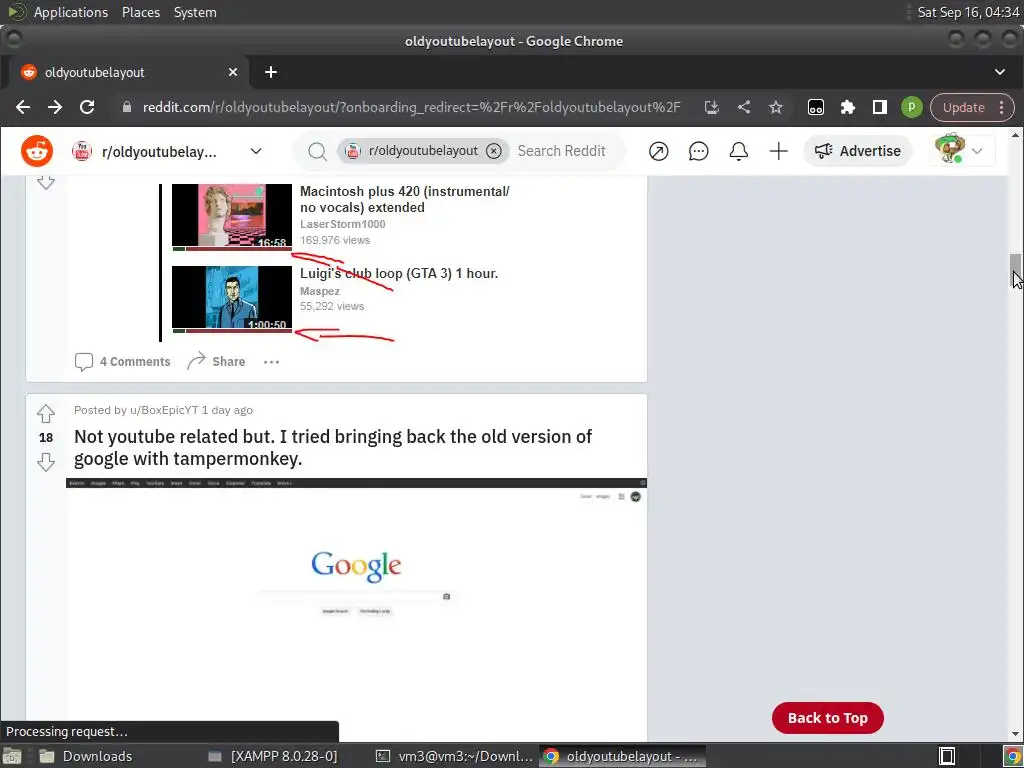Reload the current page
Viewport: 1024px width, 768px height.
point(87,107)
